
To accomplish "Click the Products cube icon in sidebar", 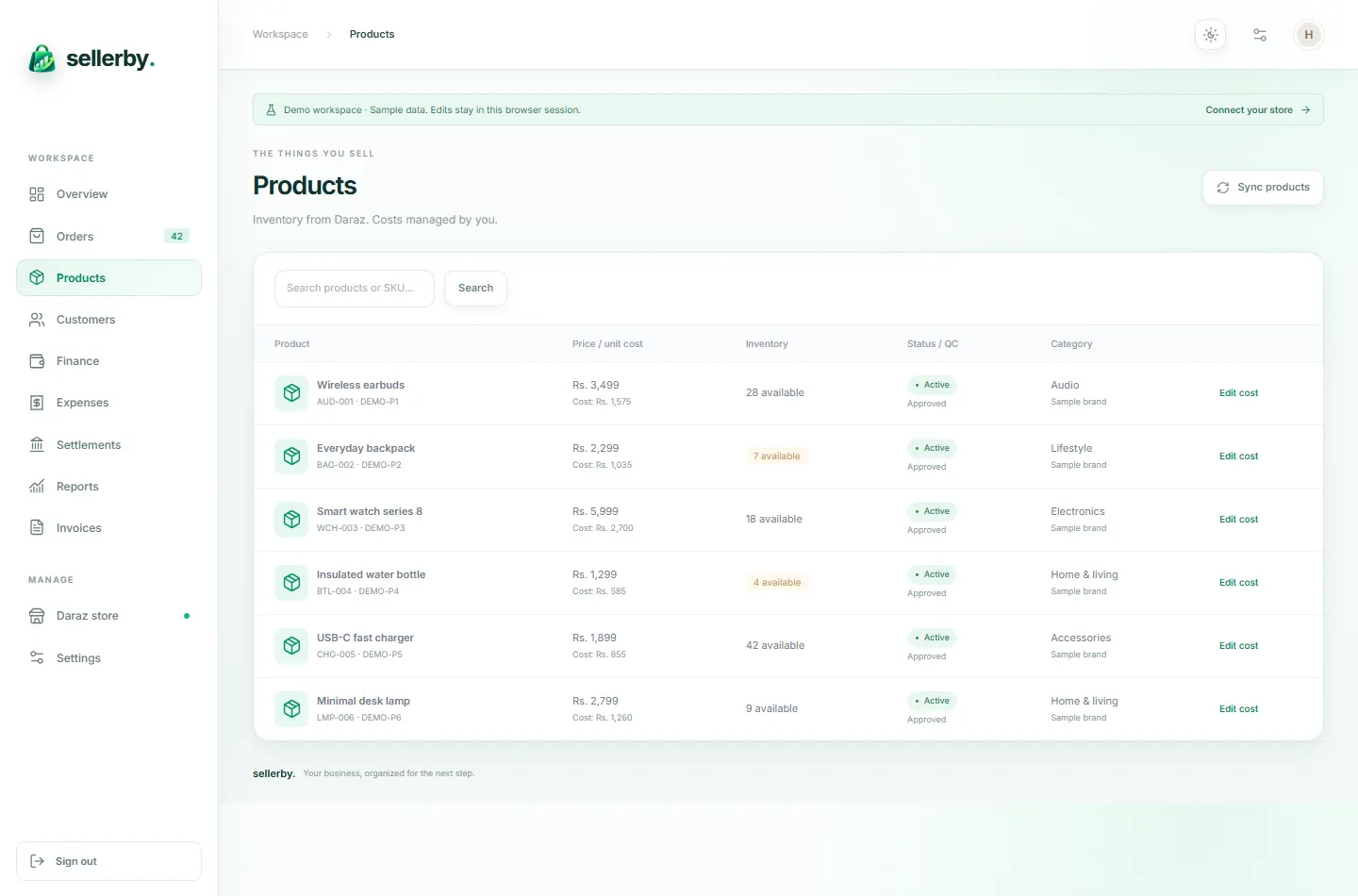I will pyautogui.click(x=37, y=277).
